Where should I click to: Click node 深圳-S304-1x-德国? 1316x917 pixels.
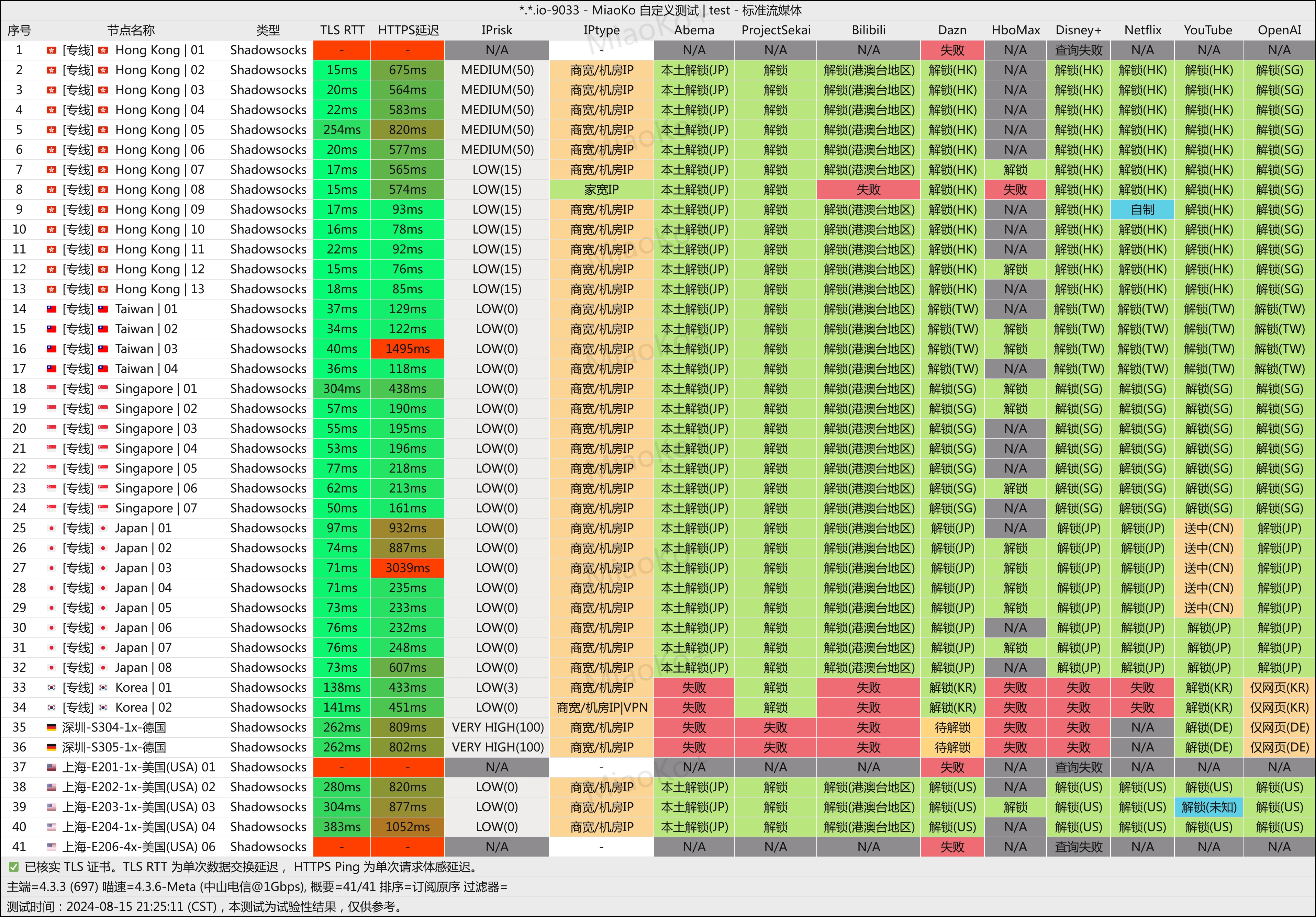pyautogui.click(x=114, y=727)
